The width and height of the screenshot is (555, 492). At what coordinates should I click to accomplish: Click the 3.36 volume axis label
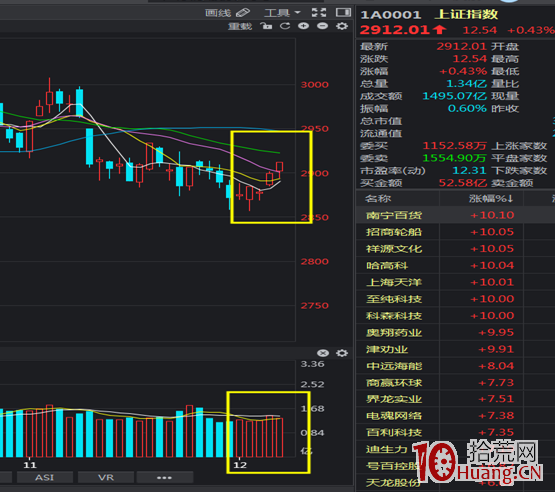pyautogui.click(x=312, y=364)
